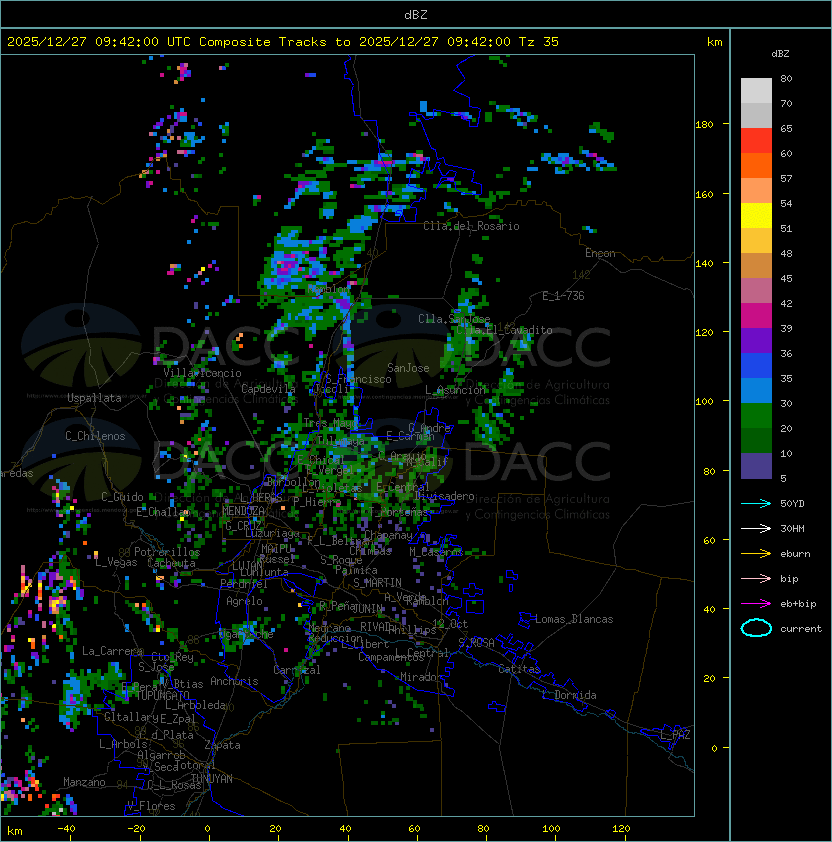The width and height of the screenshot is (832, 842).
Task: Click the Potrerillos label on map
Action: (167, 551)
